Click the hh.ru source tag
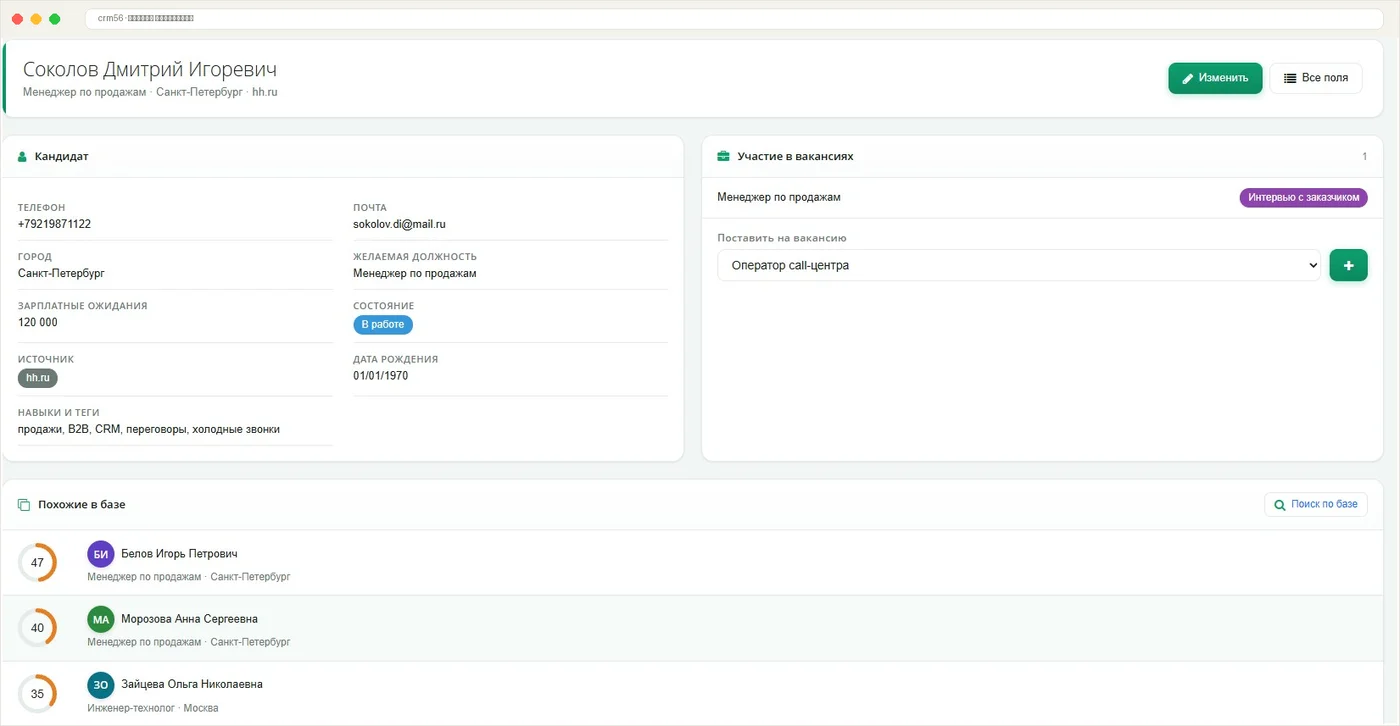Screen dimensions: 1400x726 click(38, 378)
